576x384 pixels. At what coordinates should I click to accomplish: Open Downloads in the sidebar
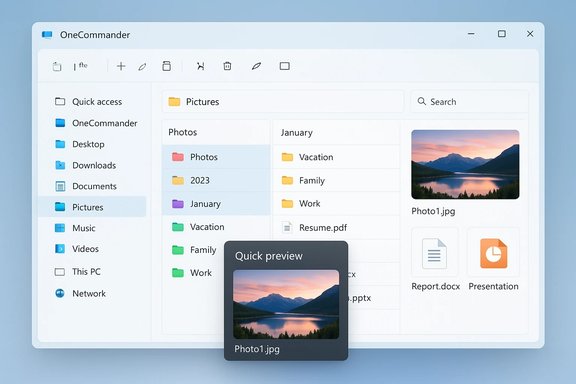(x=92, y=165)
